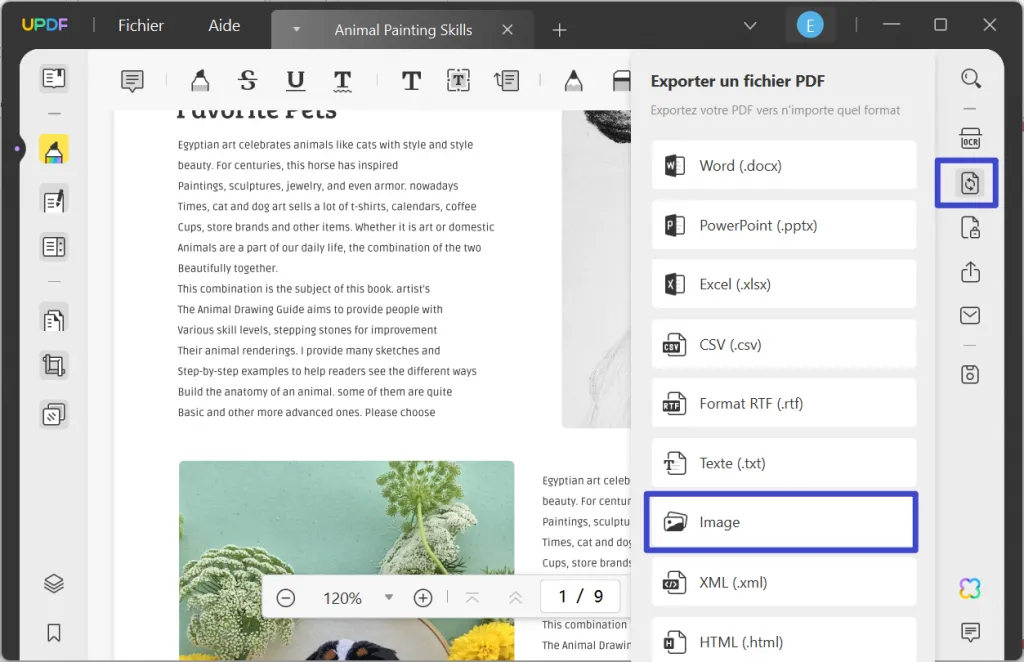Select the Text comment tool
The image size is (1024, 662).
(411, 80)
